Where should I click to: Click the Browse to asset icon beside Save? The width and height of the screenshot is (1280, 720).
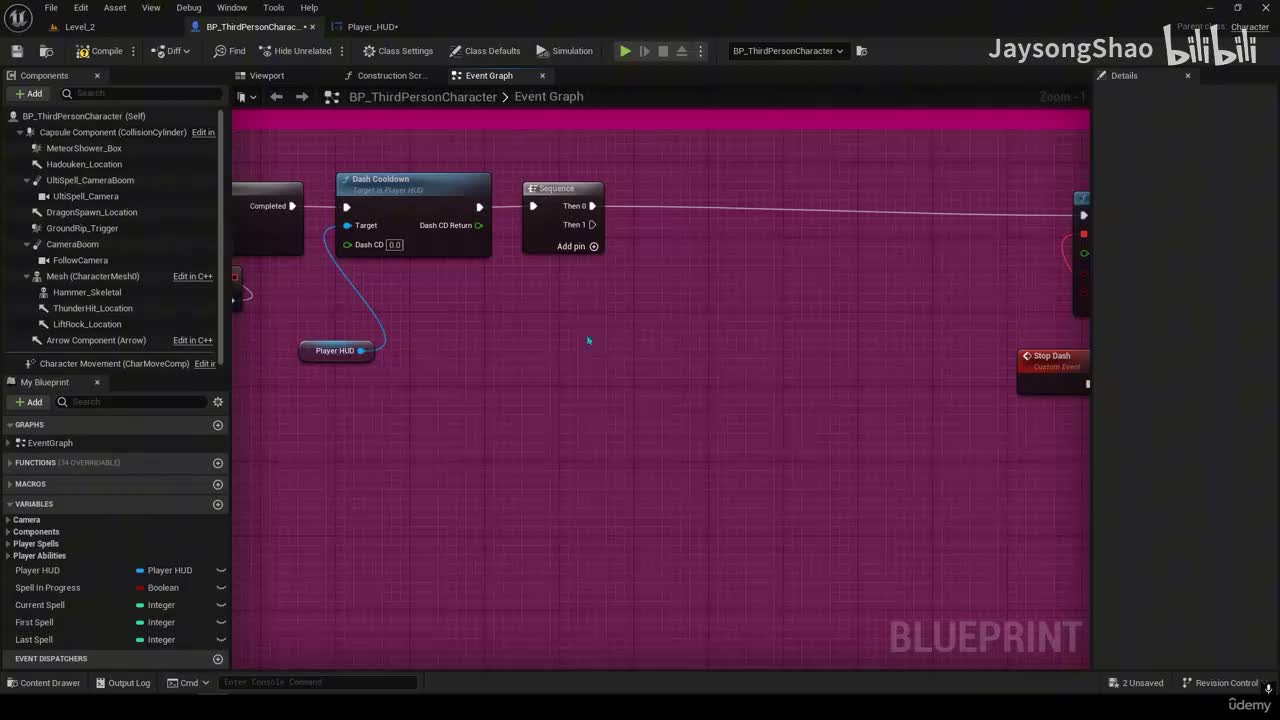46,51
